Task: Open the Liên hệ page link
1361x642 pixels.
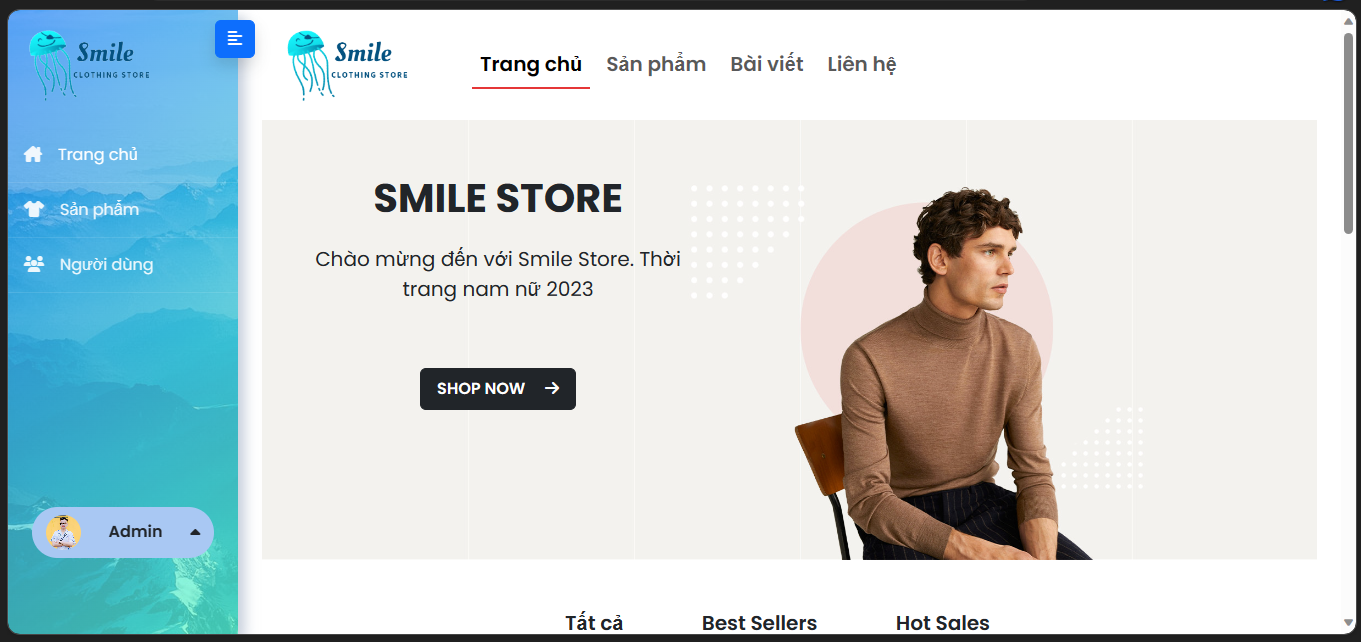Action: coord(862,64)
